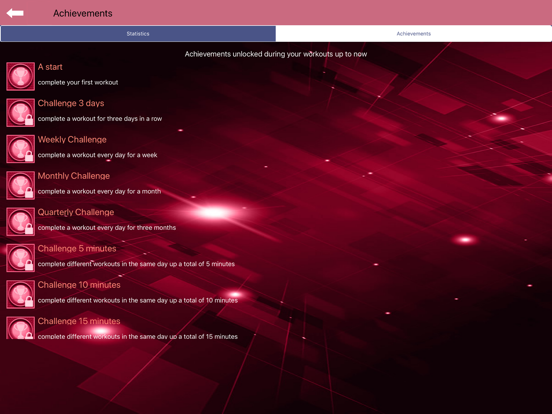Open the Challenge 10 minutes title

[79, 285]
